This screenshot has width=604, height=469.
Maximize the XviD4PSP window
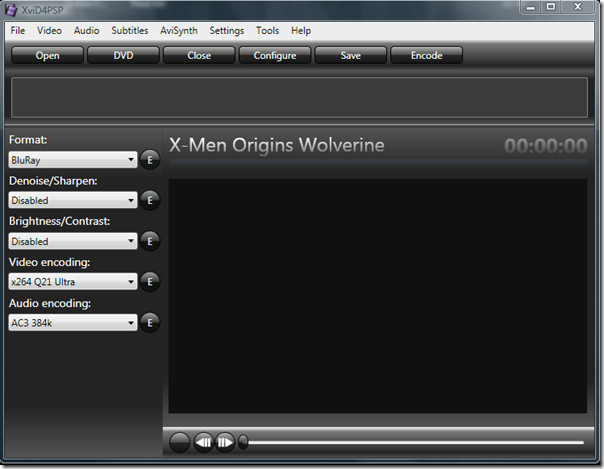coord(551,7)
